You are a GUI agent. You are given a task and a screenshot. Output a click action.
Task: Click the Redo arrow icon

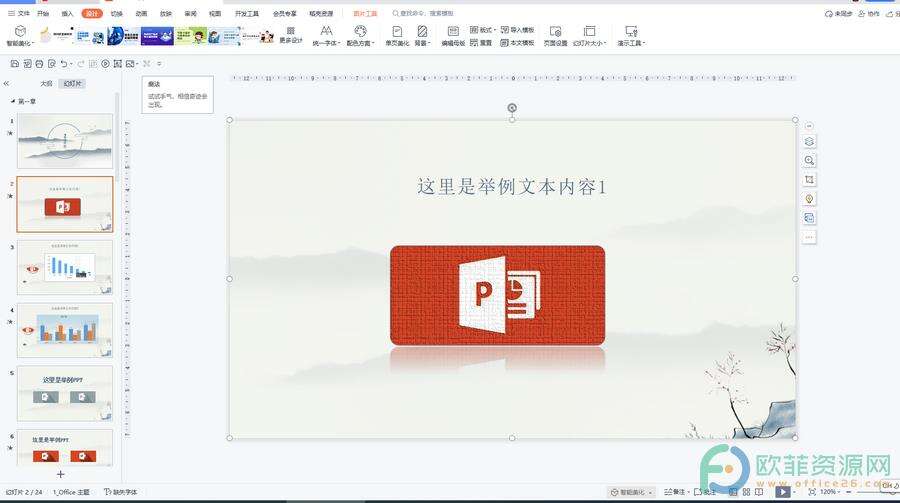coord(80,64)
